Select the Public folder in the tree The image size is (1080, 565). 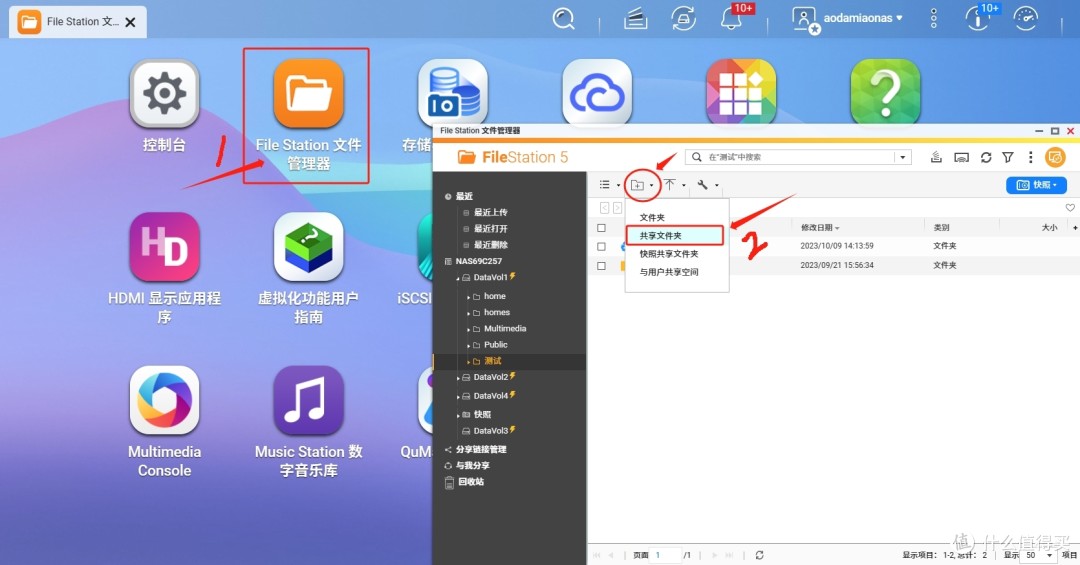(x=495, y=345)
